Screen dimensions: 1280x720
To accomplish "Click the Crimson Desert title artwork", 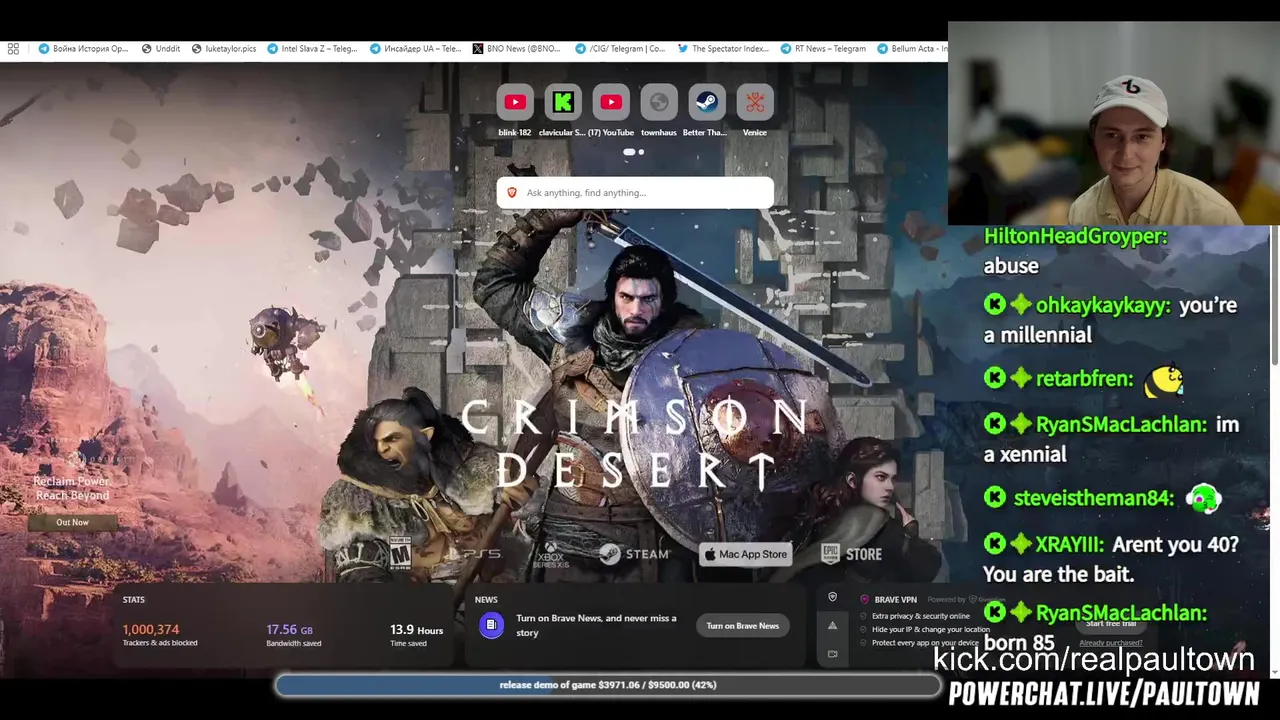I will click(x=635, y=444).
